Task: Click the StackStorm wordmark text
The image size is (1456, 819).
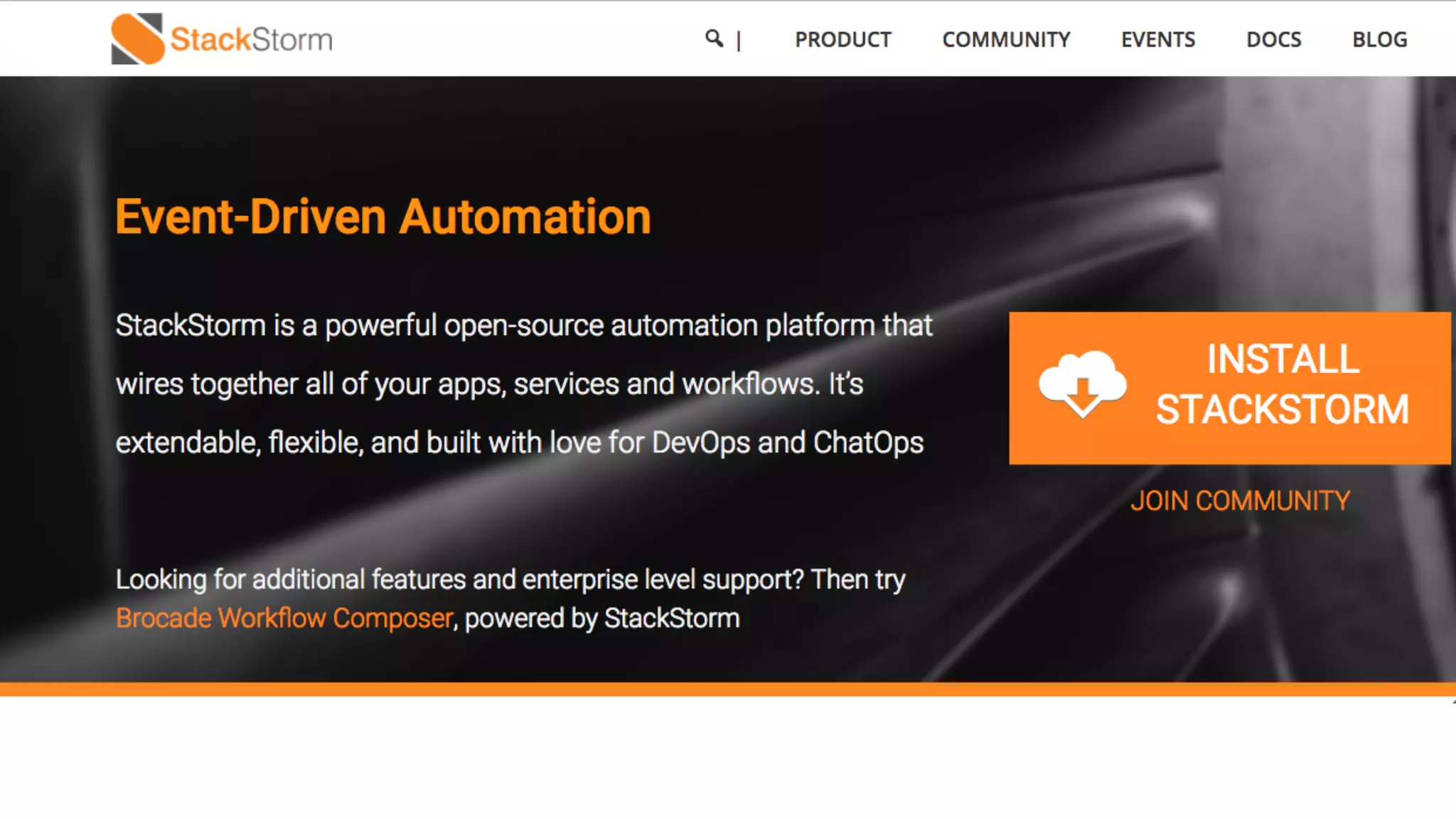Action: 251,40
